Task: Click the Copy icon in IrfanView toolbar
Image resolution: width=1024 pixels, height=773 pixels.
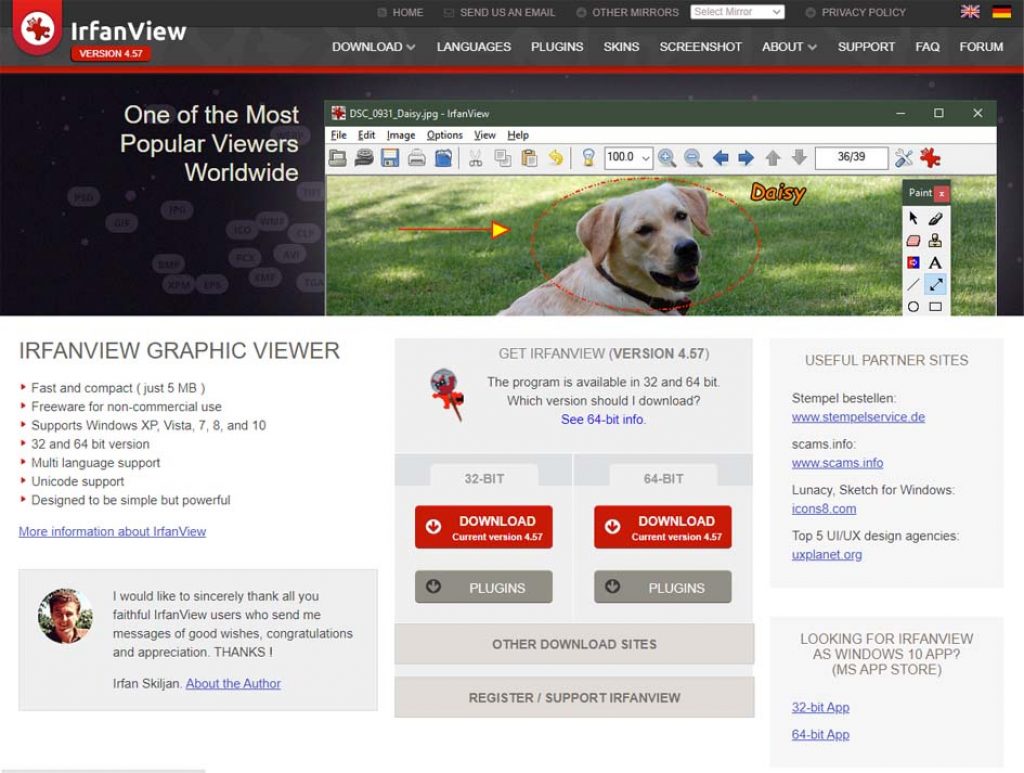Action: (x=502, y=158)
